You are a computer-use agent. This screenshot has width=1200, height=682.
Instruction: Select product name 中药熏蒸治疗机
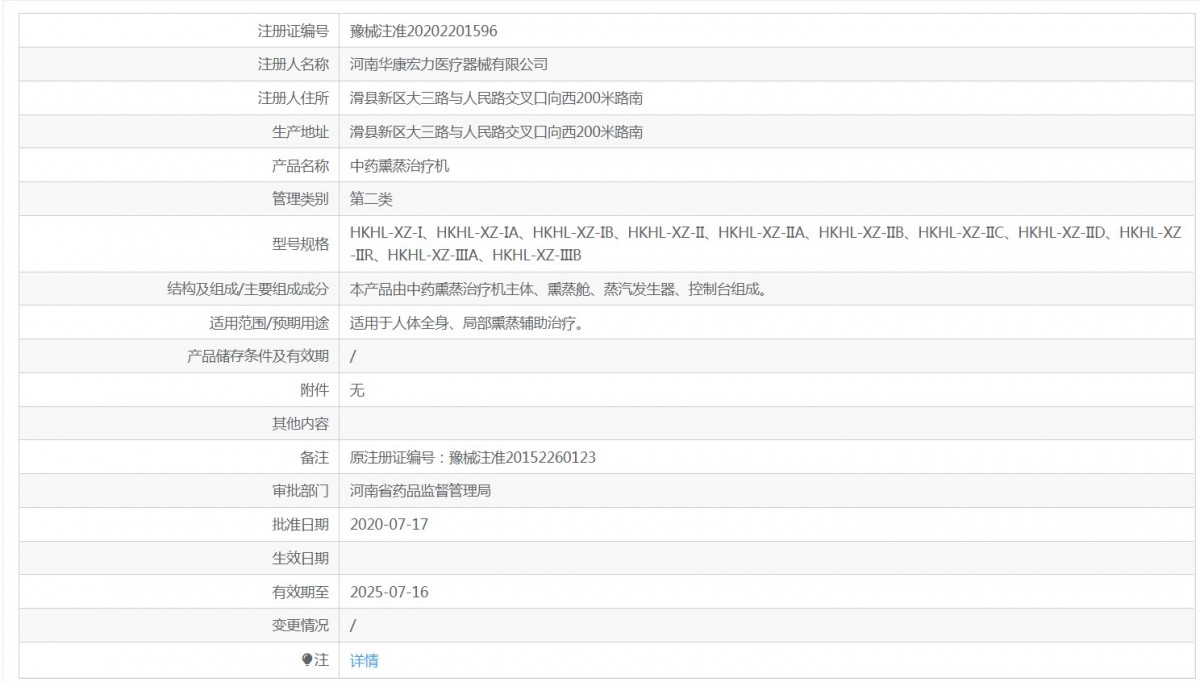pos(400,166)
